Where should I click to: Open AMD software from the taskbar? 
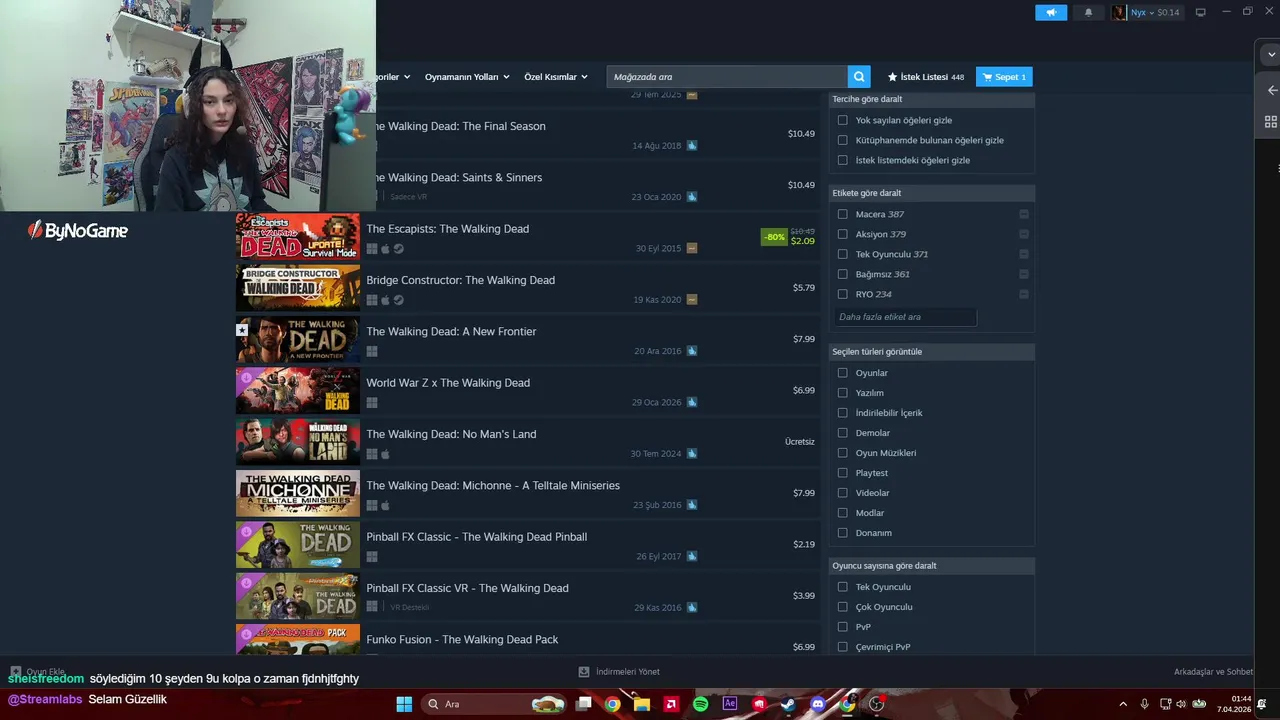coord(671,704)
